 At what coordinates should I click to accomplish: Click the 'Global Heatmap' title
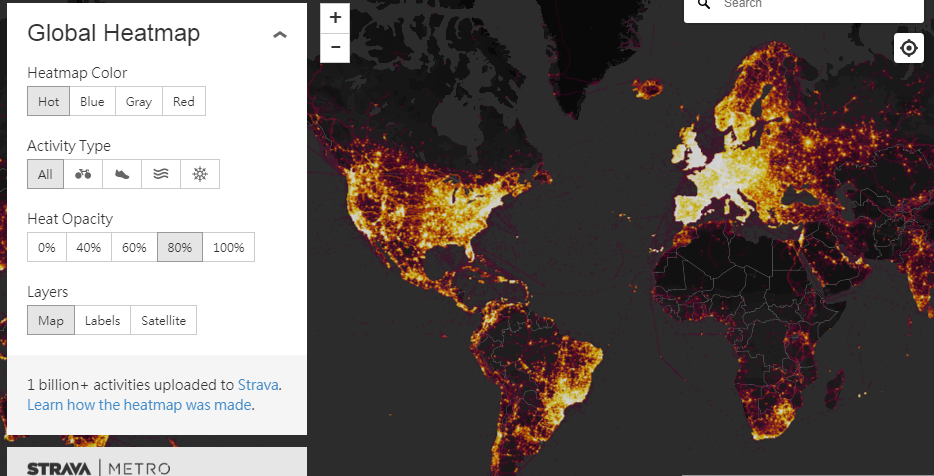[114, 33]
